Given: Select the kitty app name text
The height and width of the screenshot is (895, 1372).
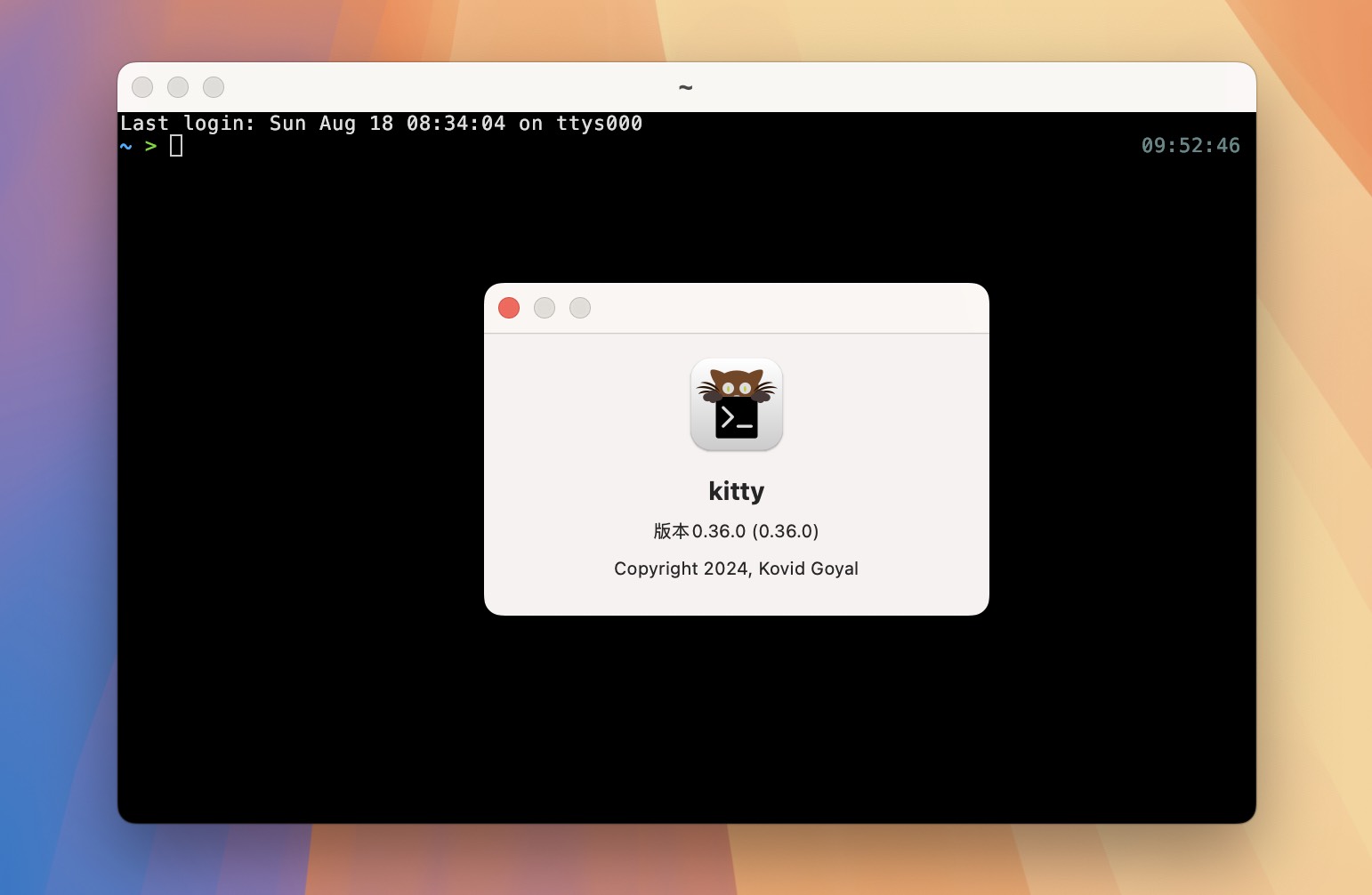Looking at the screenshot, I should pos(737,491).
